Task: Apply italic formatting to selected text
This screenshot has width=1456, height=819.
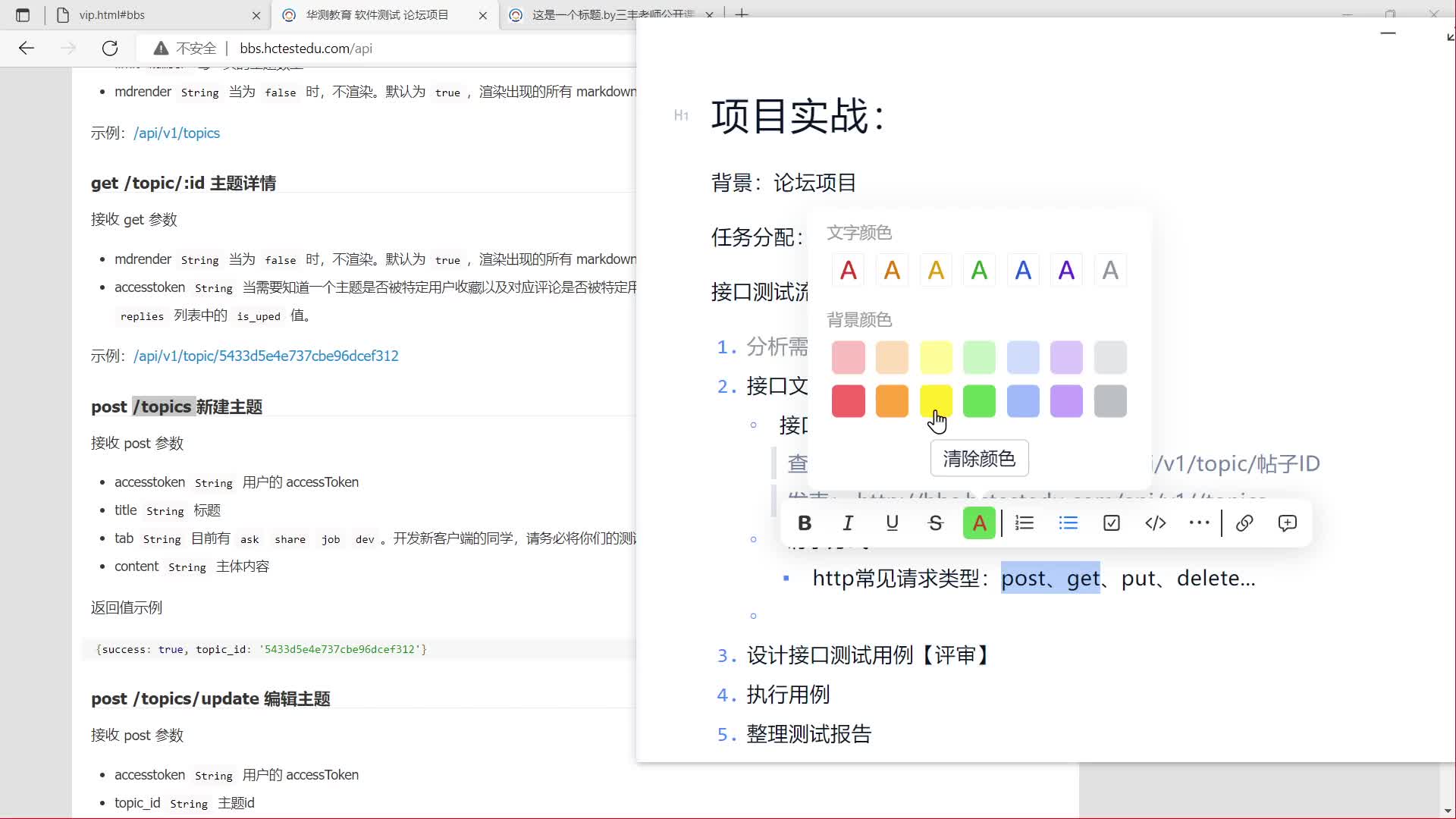Action: click(848, 523)
